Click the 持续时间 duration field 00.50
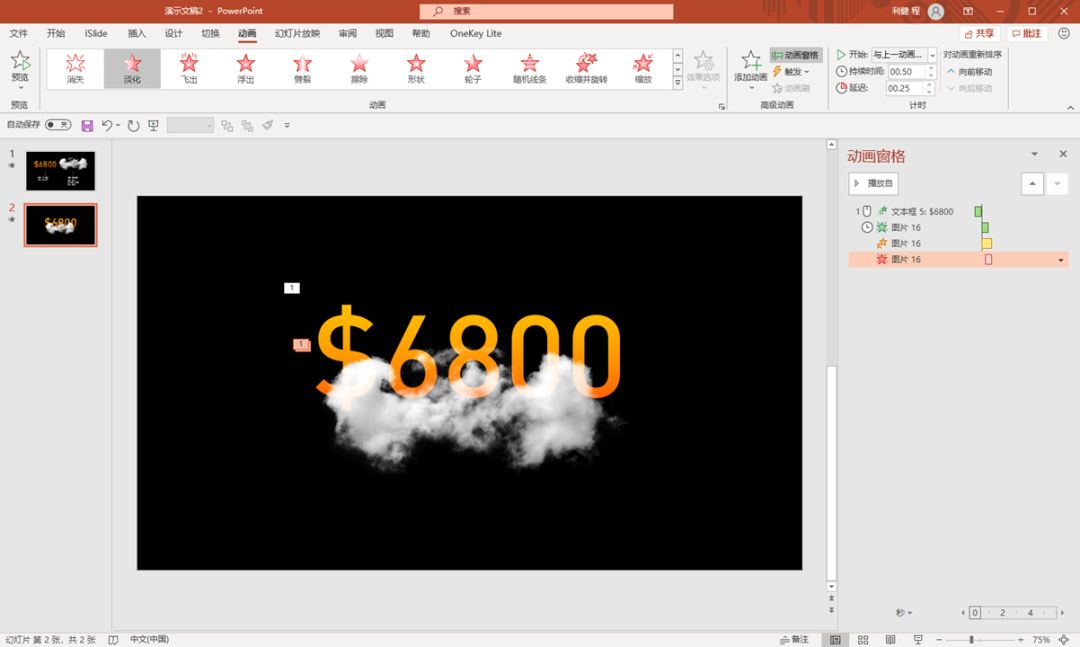 pyautogui.click(x=906, y=72)
